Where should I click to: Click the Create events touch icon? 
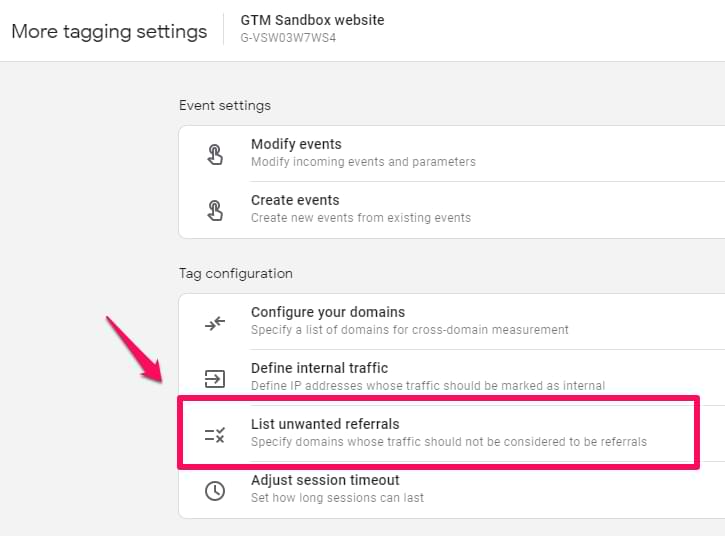(x=215, y=209)
